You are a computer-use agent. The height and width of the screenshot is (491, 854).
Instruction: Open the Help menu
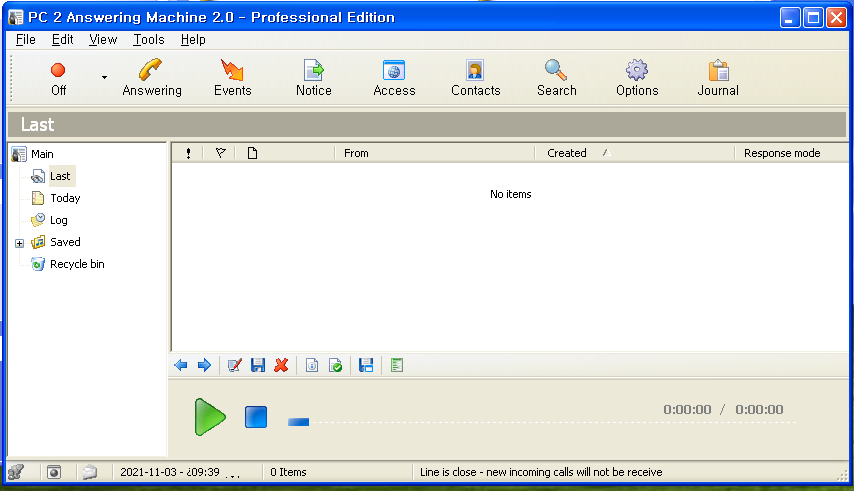click(x=193, y=40)
